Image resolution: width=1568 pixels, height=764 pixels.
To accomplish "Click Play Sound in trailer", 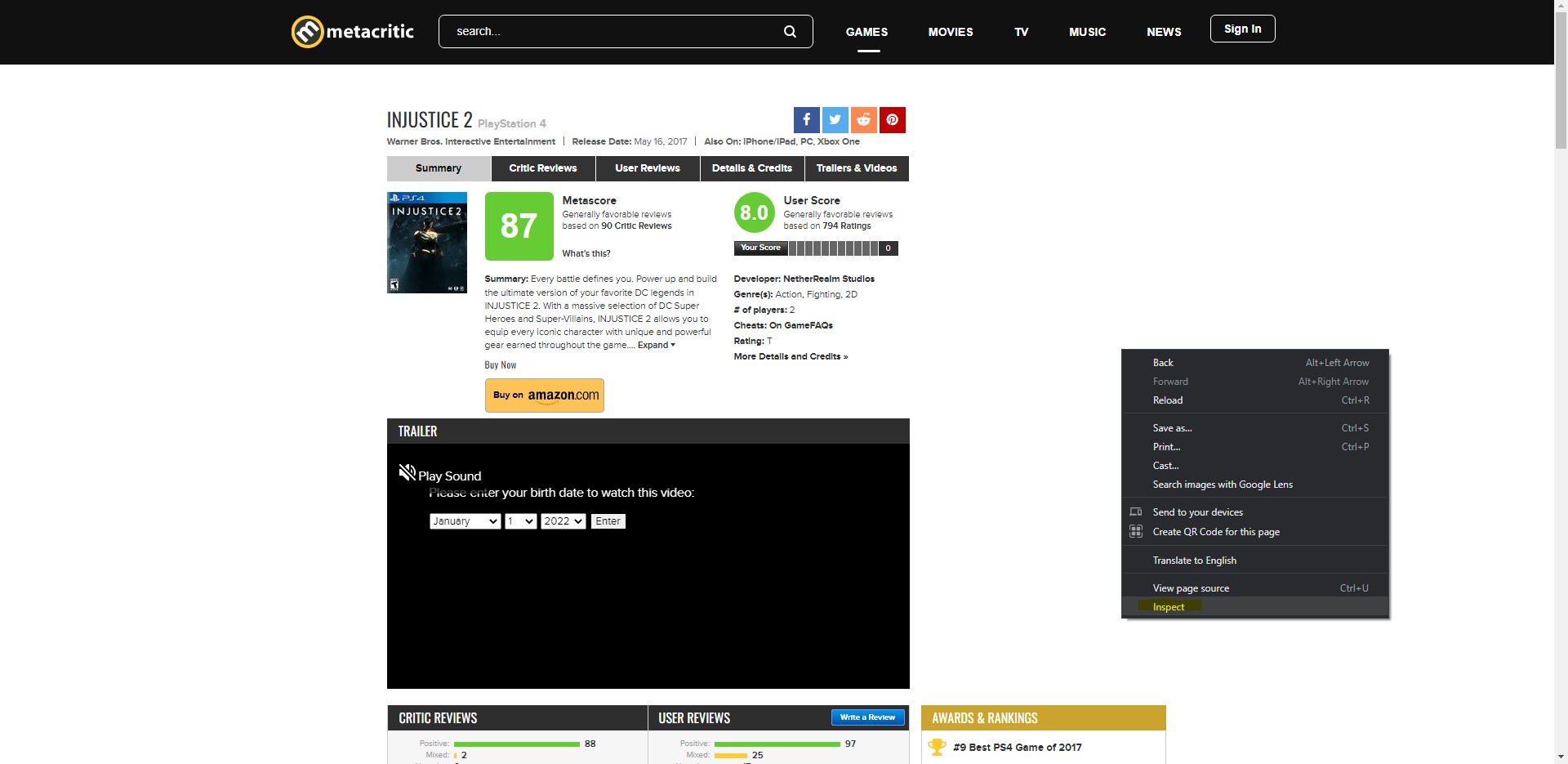I will [449, 476].
